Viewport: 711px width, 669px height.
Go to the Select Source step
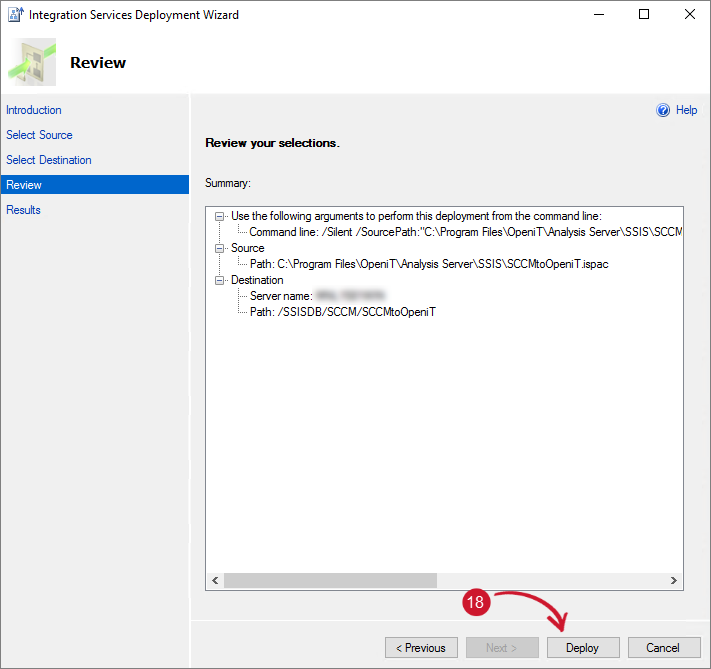point(39,135)
